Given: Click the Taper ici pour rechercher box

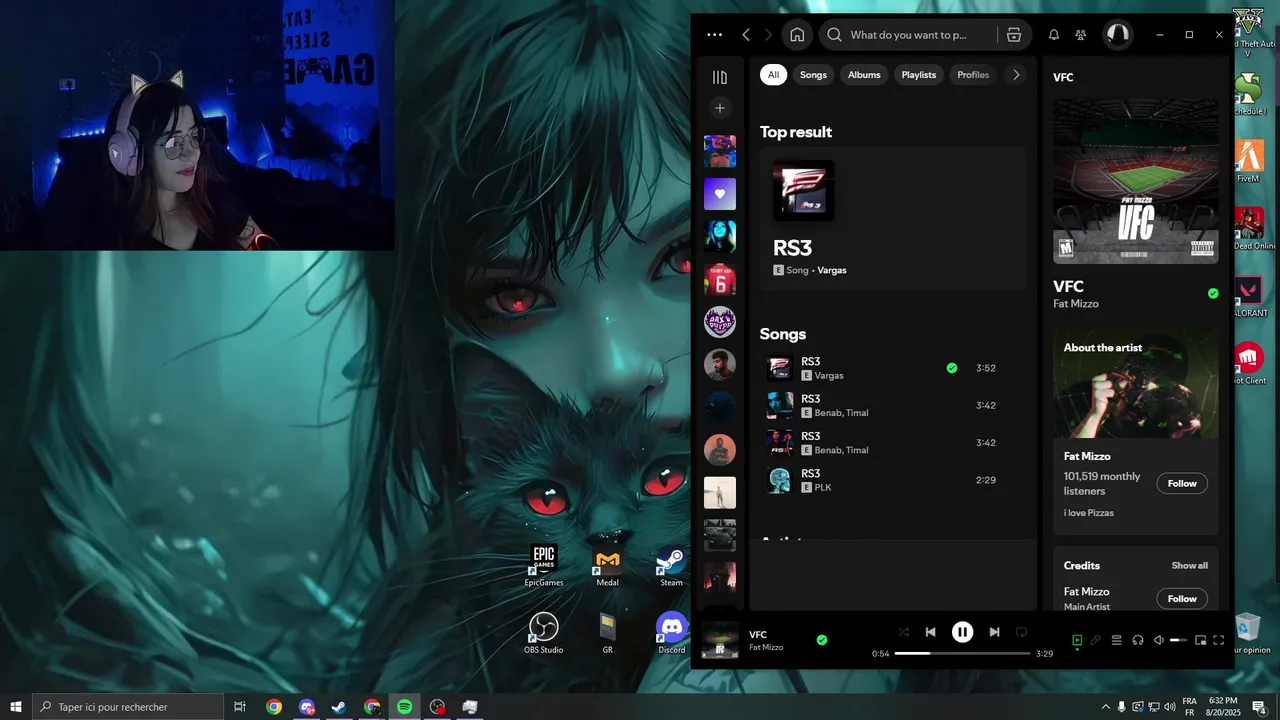Looking at the screenshot, I should (x=128, y=707).
